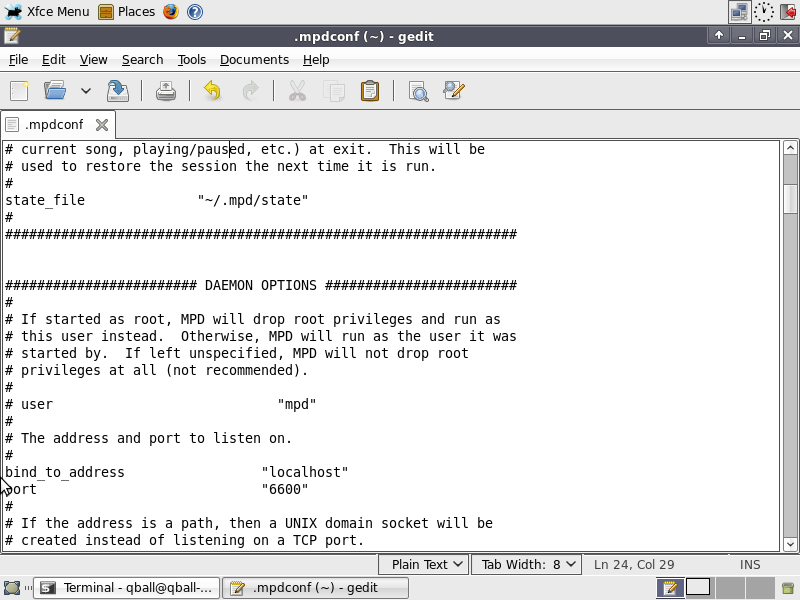Switch to the fourth workspace in pager
The image size is (800, 600).
760,588
